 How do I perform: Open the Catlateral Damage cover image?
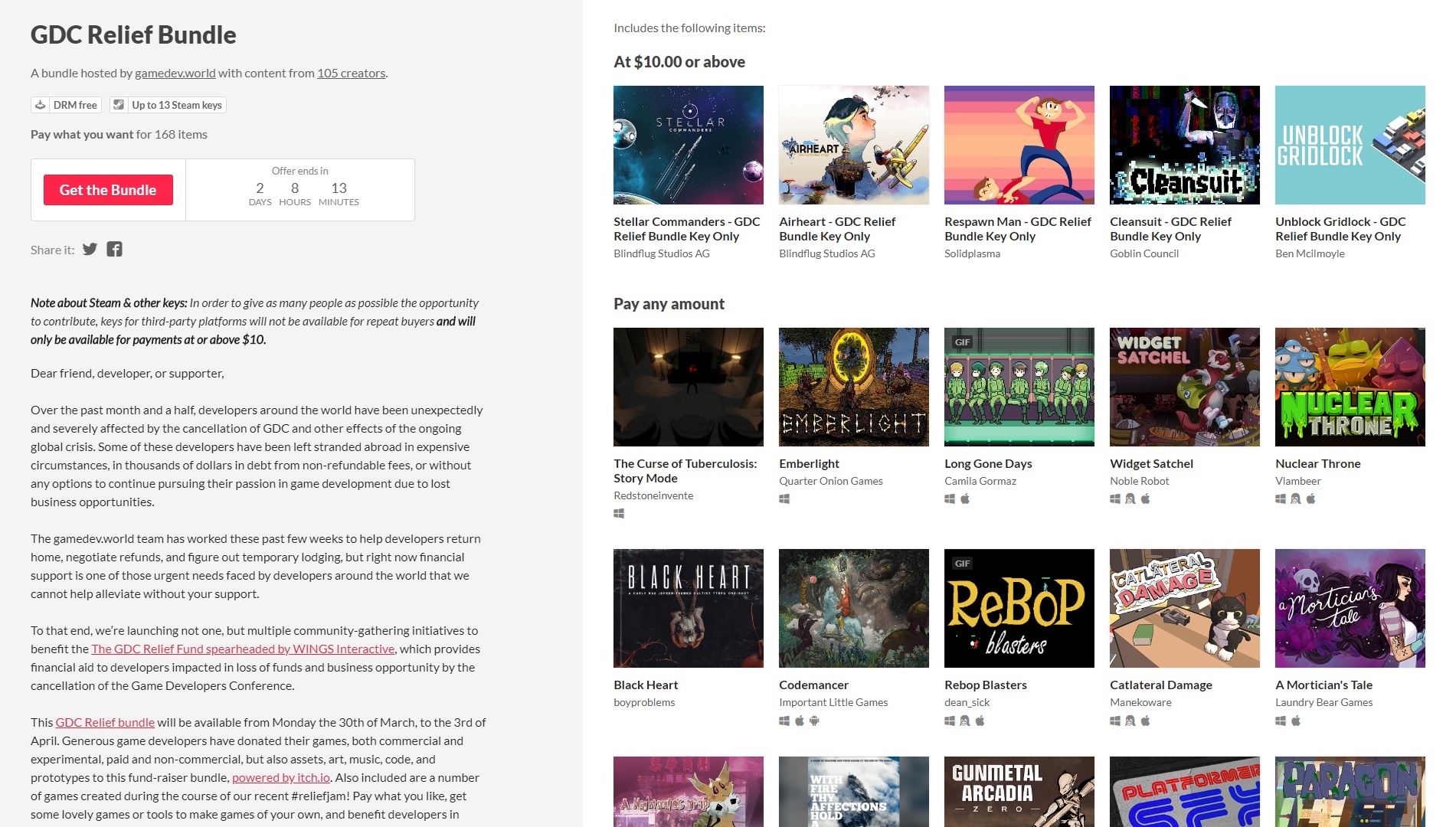pyautogui.click(x=1184, y=608)
